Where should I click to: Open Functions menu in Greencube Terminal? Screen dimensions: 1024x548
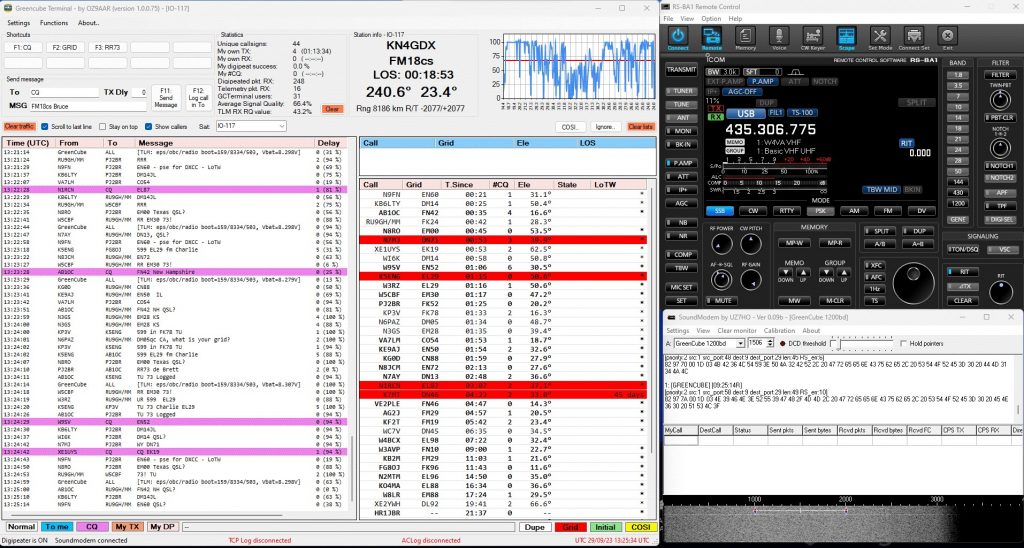click(54, 23)
